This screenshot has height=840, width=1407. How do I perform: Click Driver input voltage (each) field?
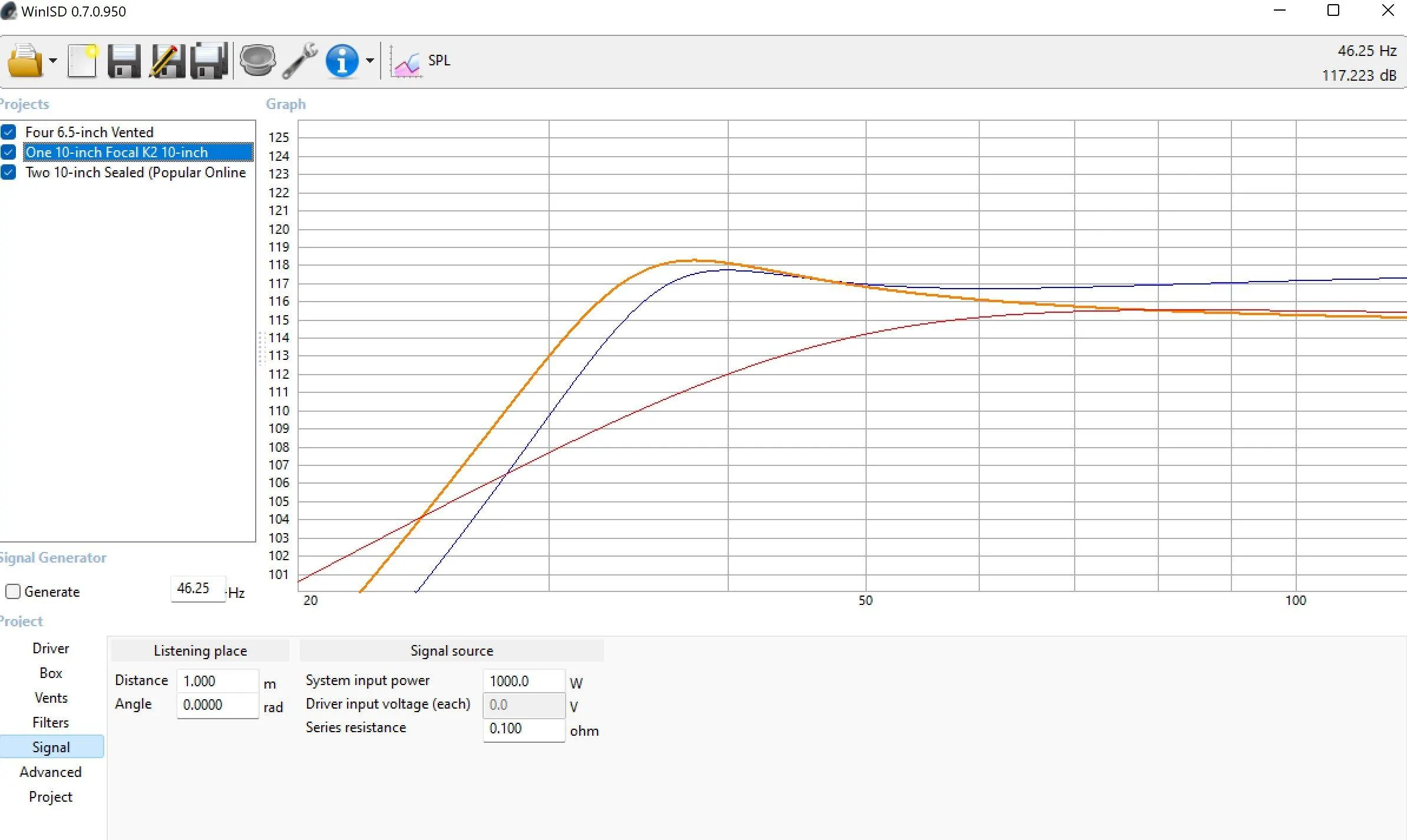point(524,705)
